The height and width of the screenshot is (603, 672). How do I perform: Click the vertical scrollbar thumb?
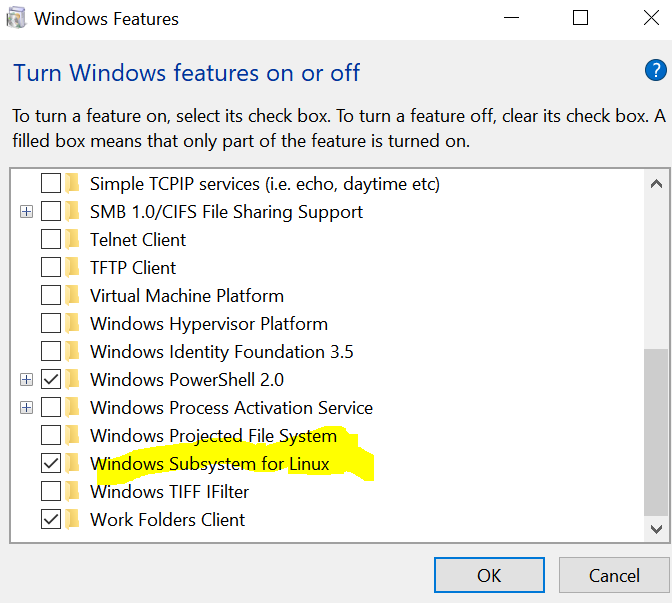656,432
